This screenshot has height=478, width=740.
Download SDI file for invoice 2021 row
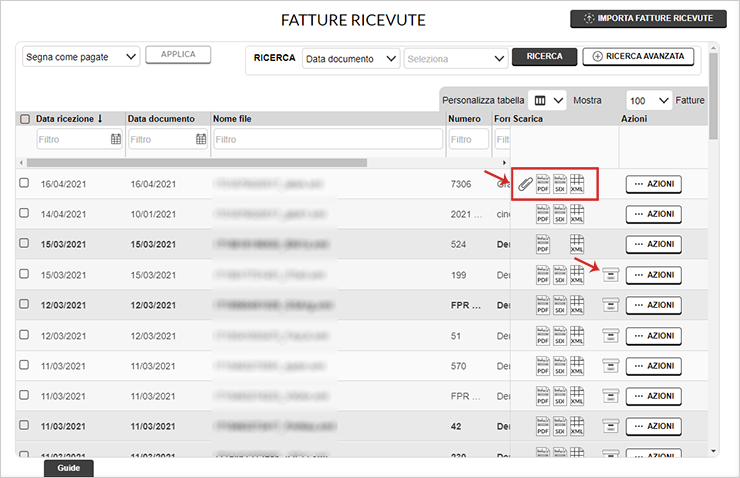[x=560, y=214]
